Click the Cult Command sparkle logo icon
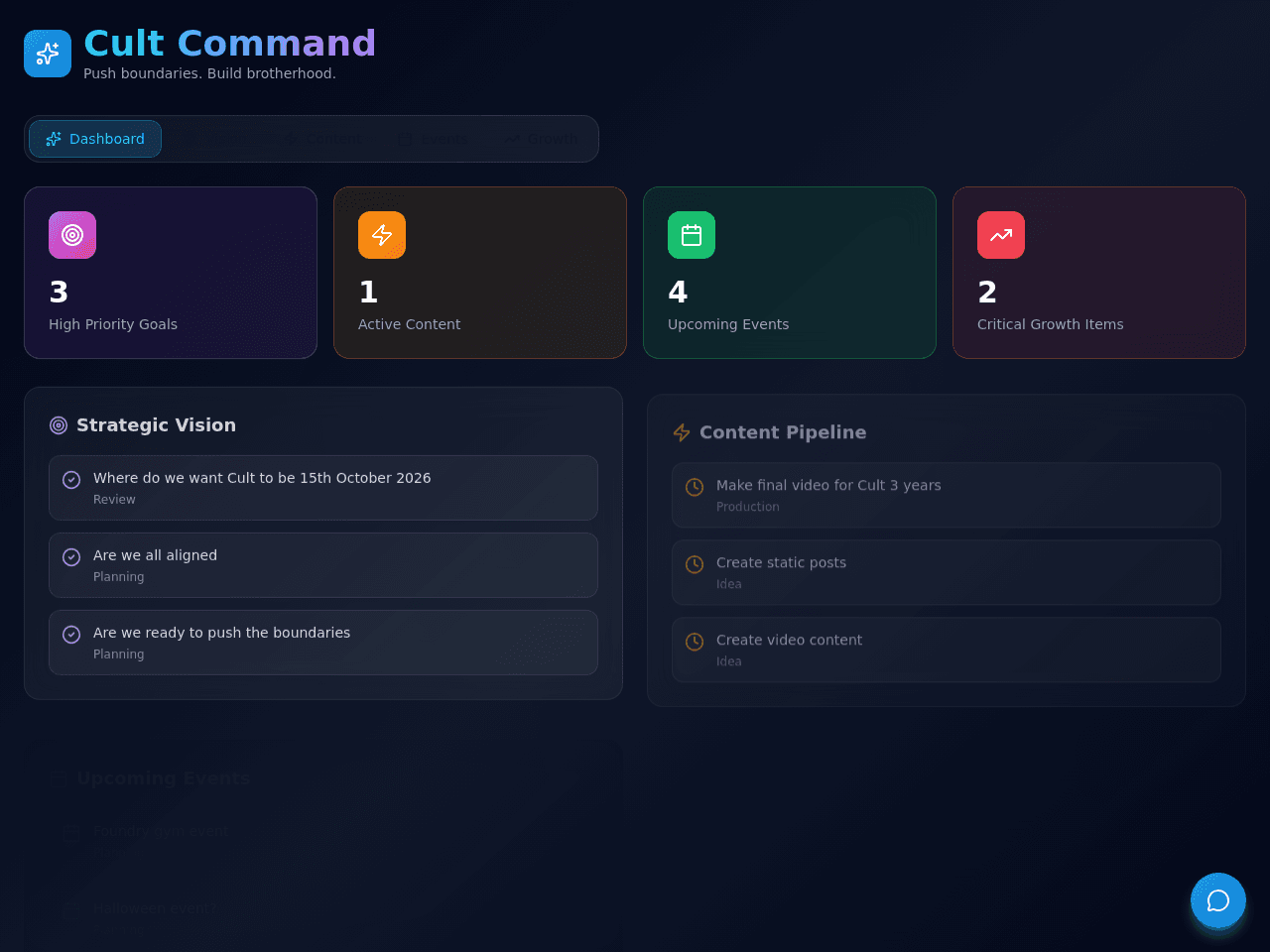The image size is (1270, 952). pos(48,54)
